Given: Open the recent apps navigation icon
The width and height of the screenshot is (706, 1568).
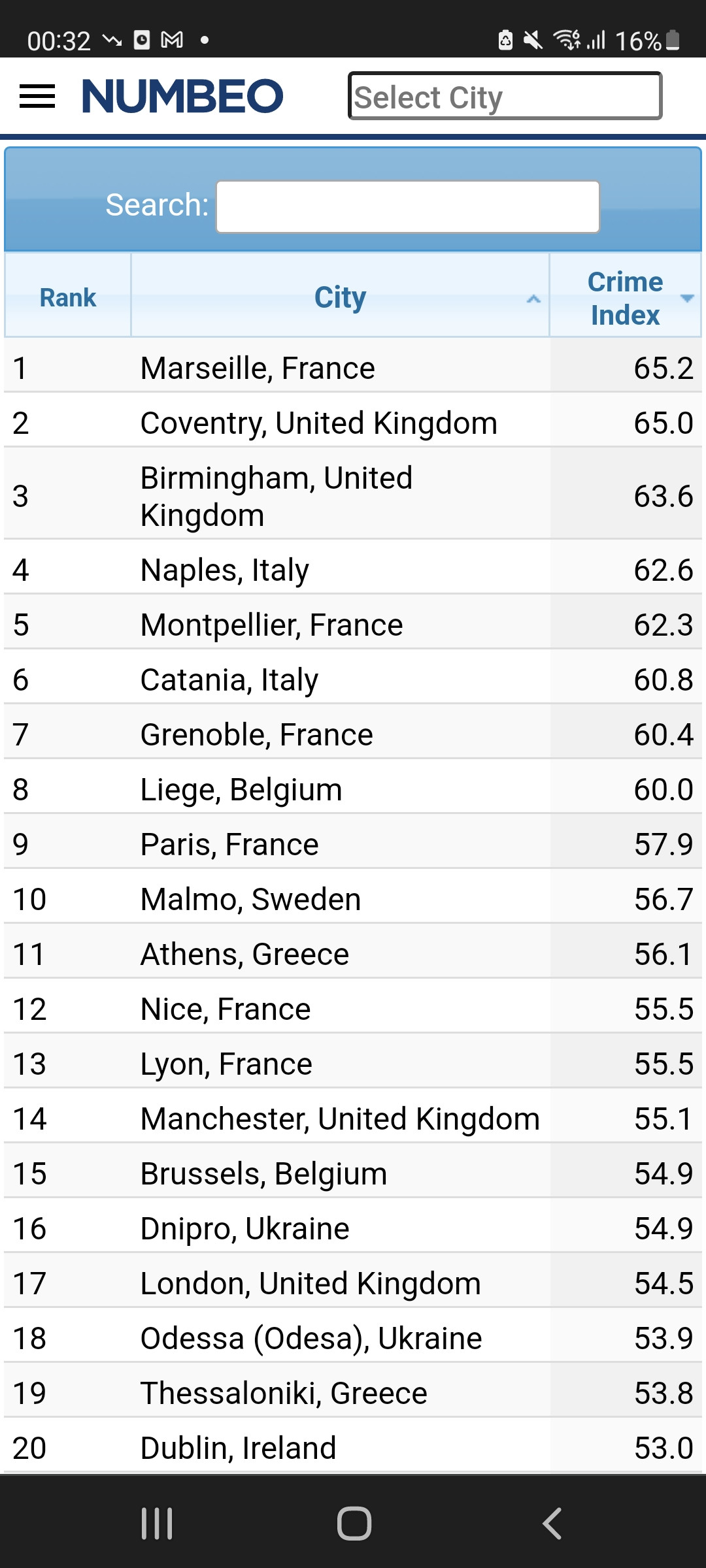Looking at the screenshot, I should click(157, 1524).
